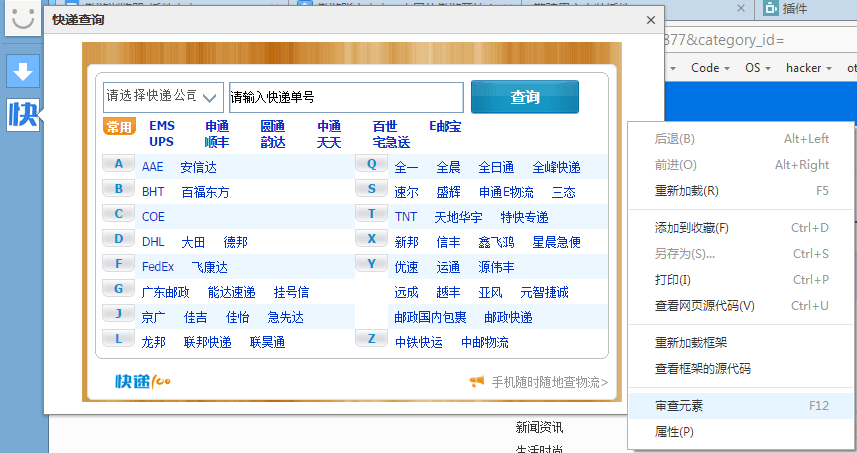Jump to letter C courier group

click(x=119, y=214)
